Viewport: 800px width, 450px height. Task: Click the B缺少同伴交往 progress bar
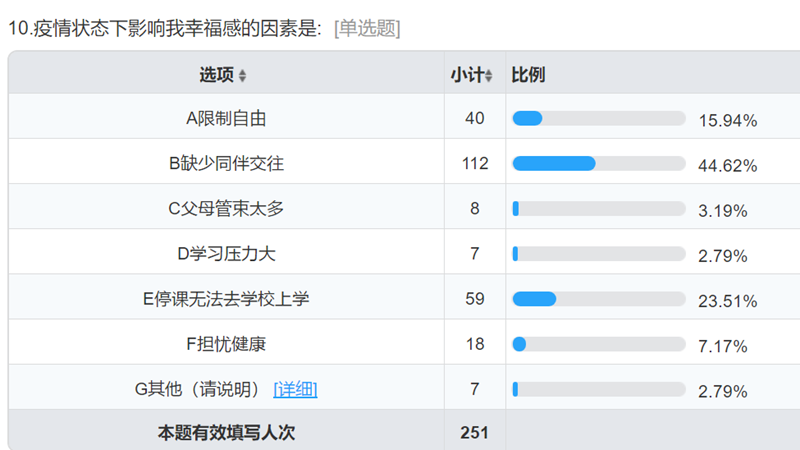tap(599, 163)
